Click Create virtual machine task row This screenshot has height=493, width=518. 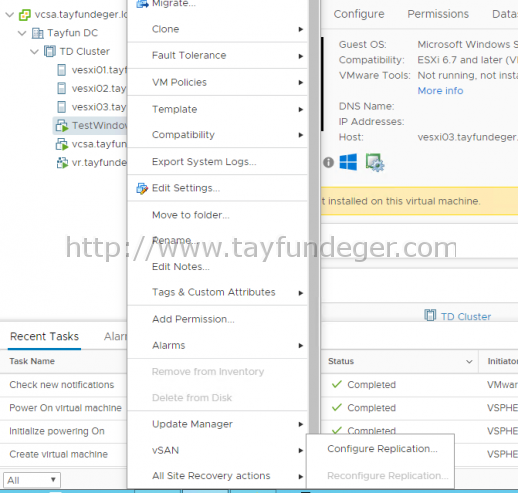pos(58,454)
